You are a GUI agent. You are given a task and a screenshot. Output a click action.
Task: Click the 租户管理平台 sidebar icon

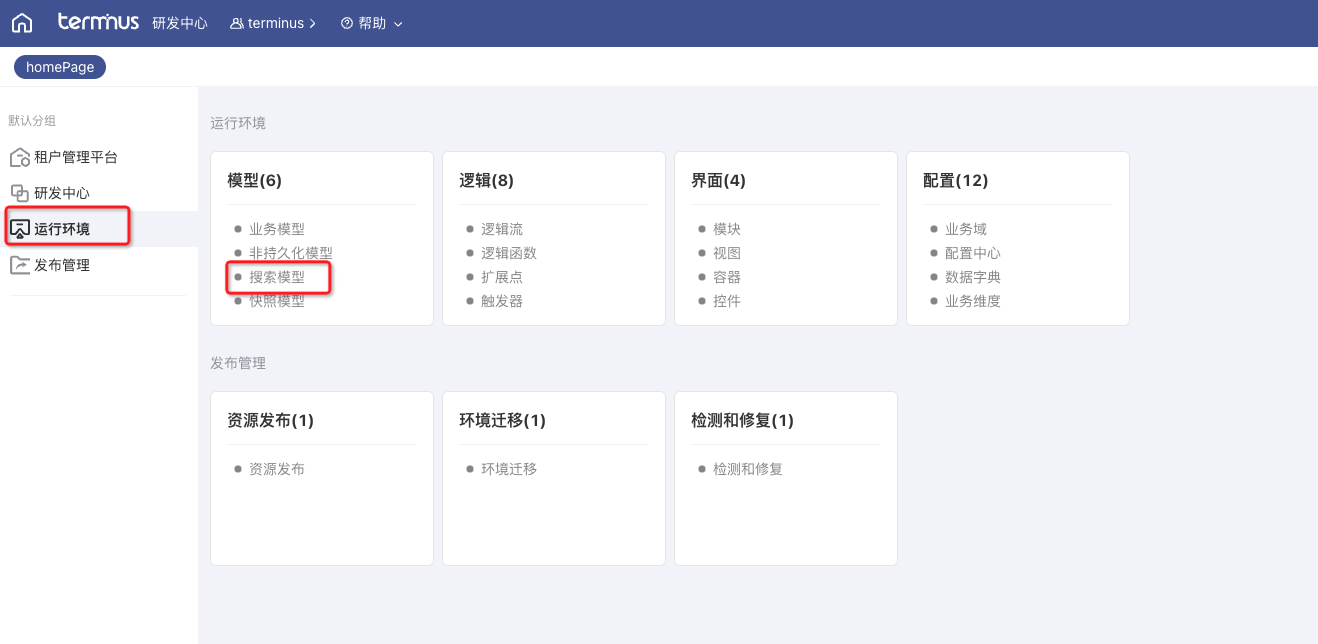coord(20,158)
